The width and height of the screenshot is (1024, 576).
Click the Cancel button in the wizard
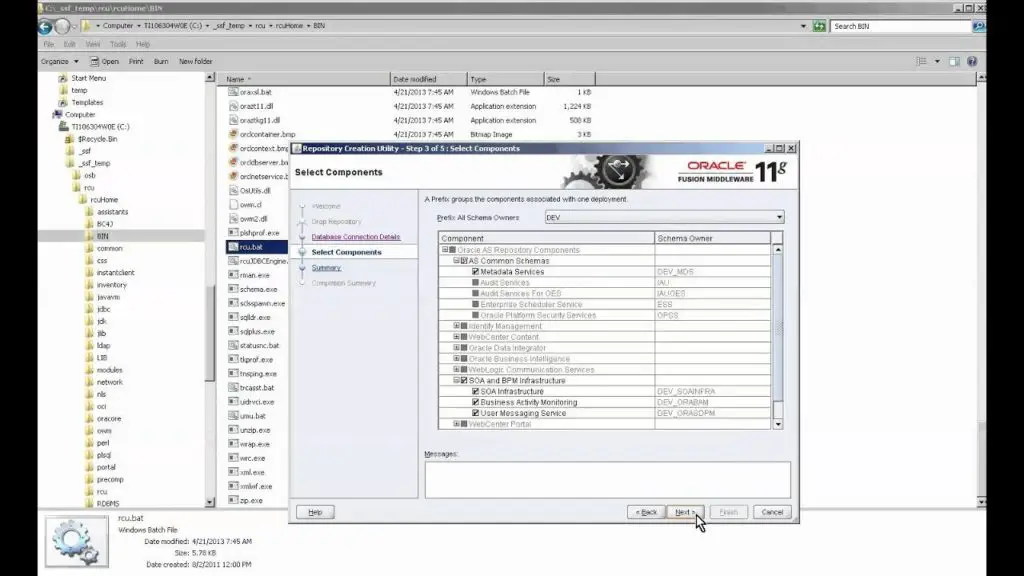(772, 512)
